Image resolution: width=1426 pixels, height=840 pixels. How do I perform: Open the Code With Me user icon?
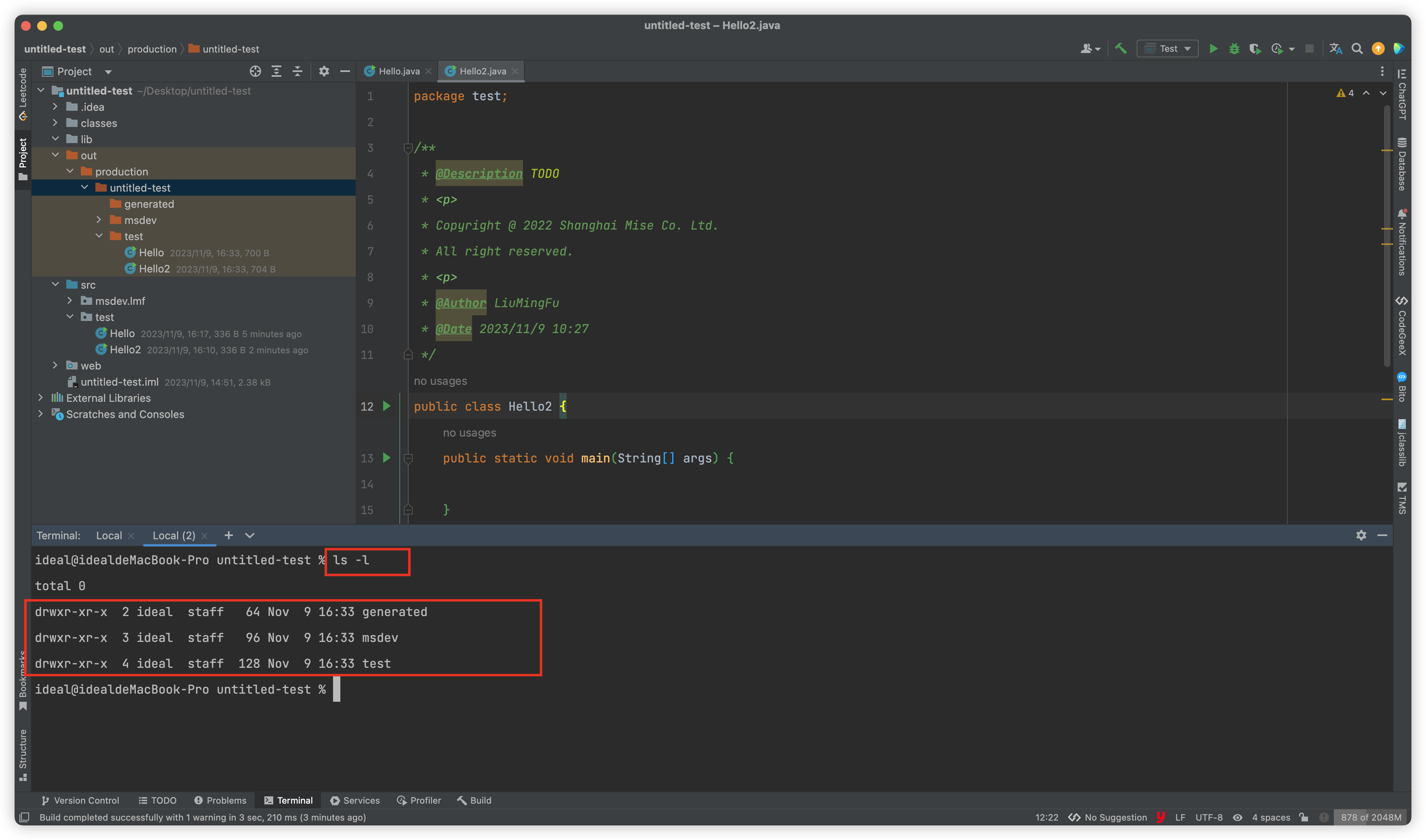click(1089, 49)
